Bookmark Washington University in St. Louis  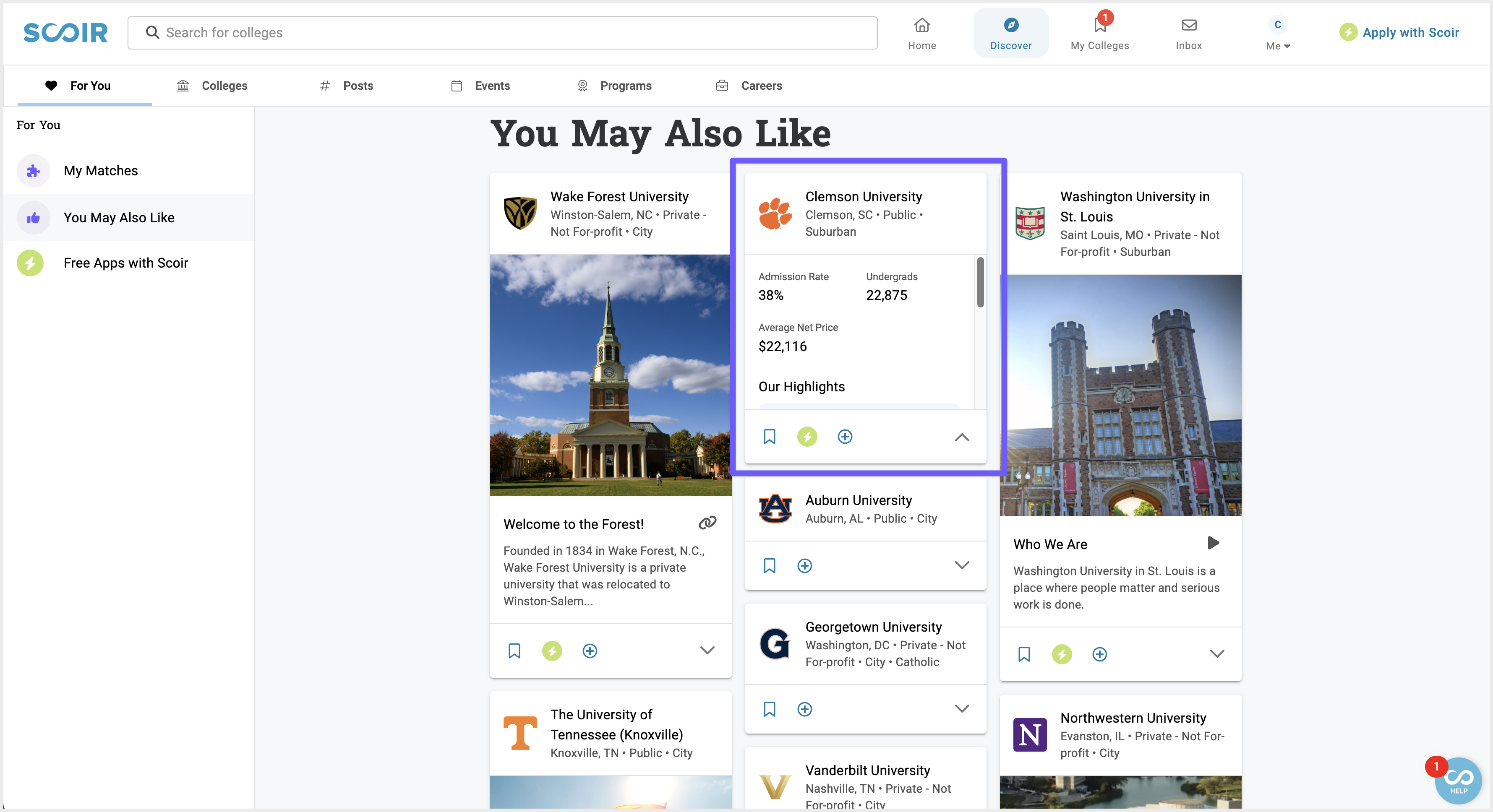pos(1024,654)
